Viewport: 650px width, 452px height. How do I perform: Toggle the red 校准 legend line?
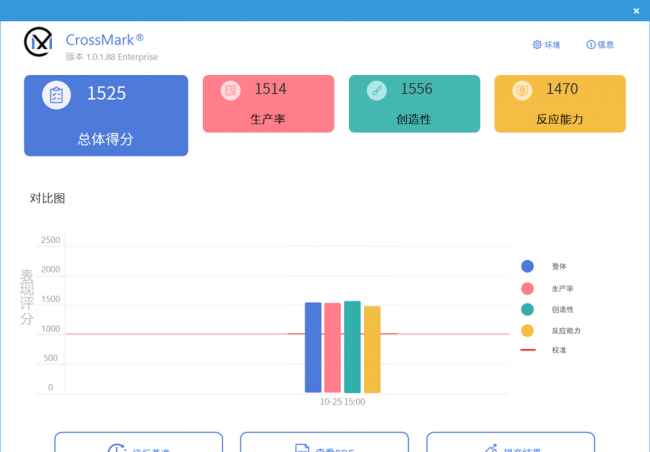528,350
